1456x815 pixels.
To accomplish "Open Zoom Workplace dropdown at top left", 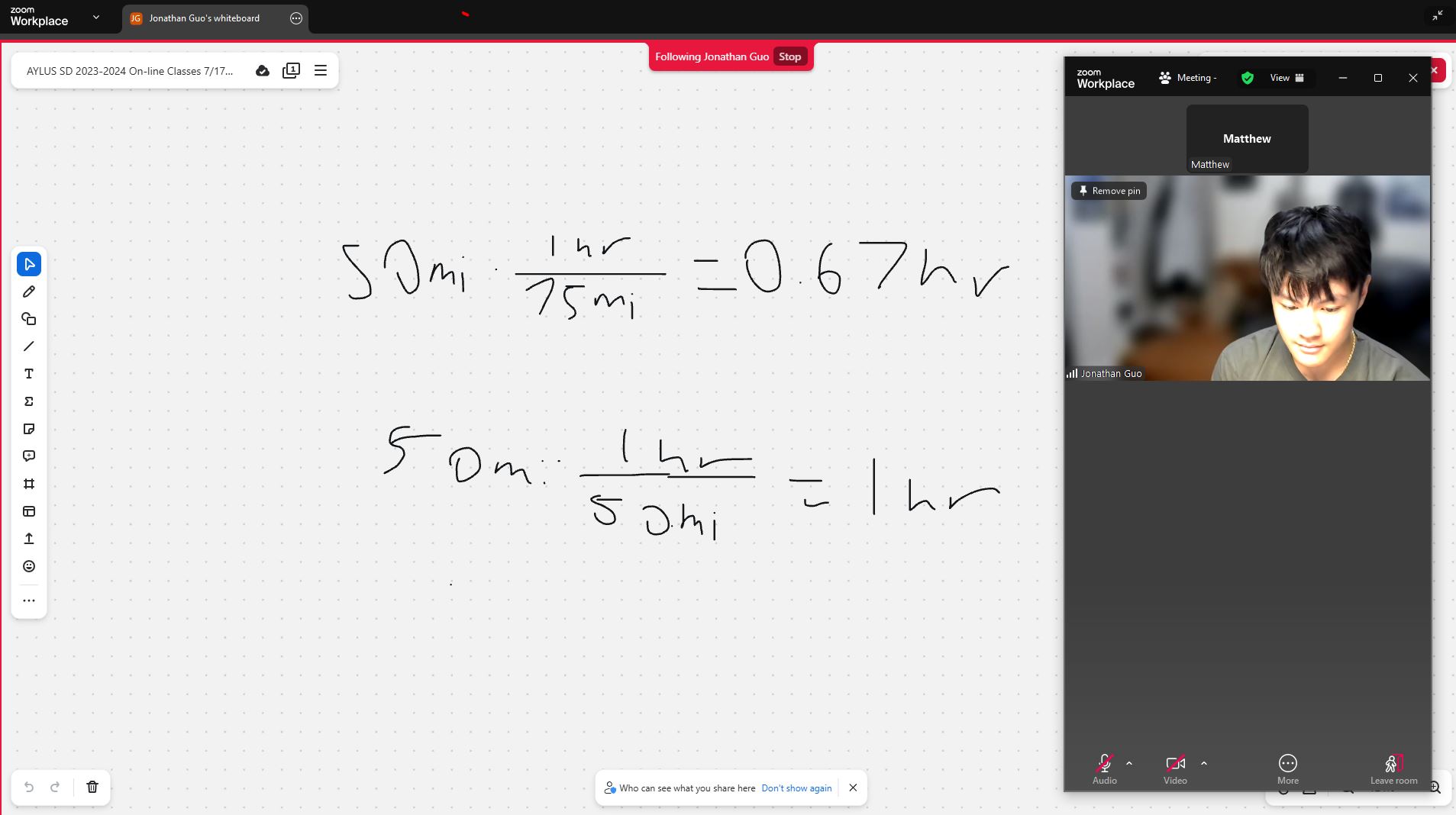I will pos(95,17).
